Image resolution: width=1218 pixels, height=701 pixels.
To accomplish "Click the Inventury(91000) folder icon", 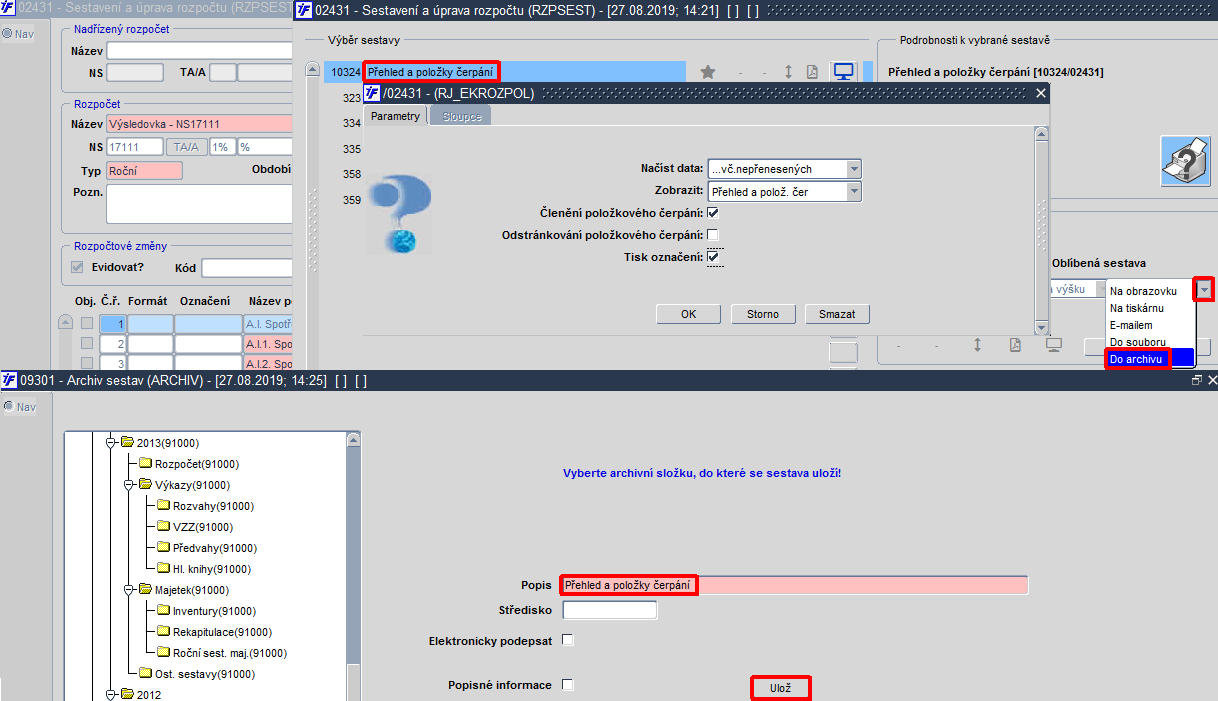I will [x=164, y=610].
